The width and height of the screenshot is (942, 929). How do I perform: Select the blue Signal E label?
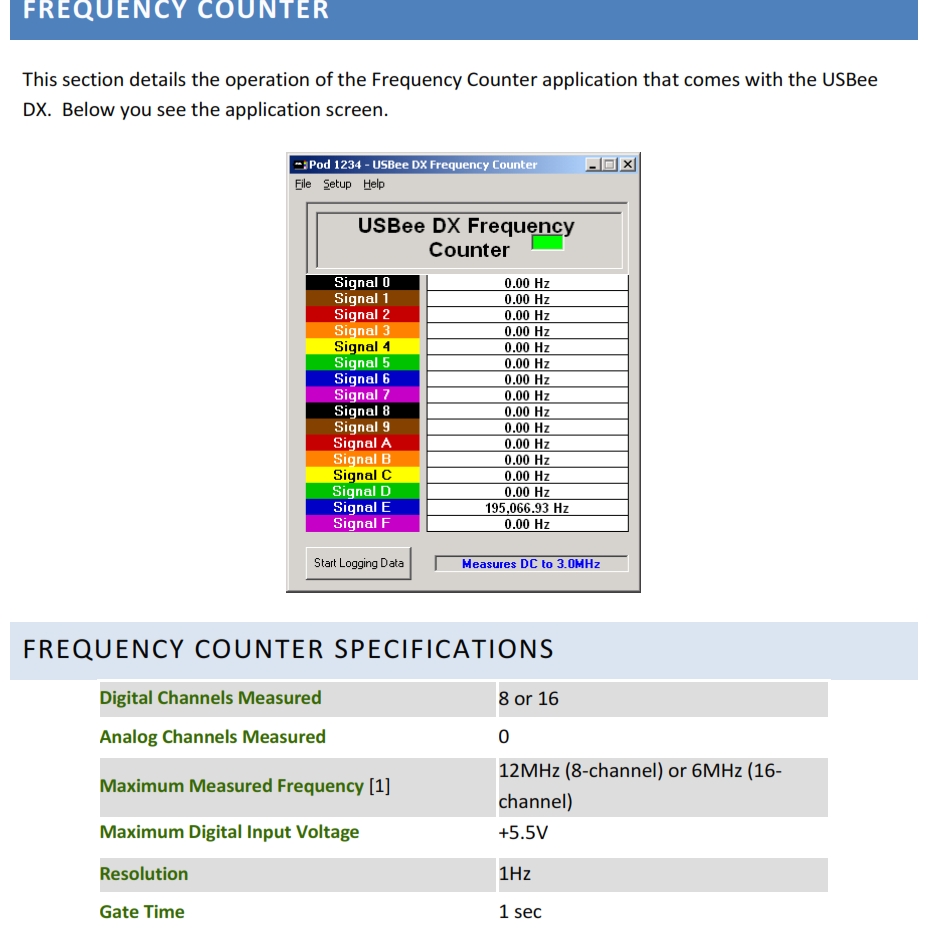pos(362,507)
